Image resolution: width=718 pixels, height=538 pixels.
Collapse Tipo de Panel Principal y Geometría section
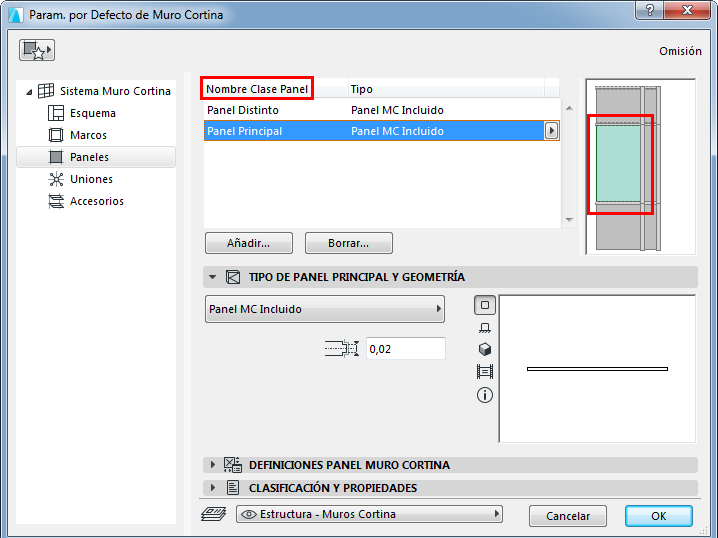click(x=212, y=277)
